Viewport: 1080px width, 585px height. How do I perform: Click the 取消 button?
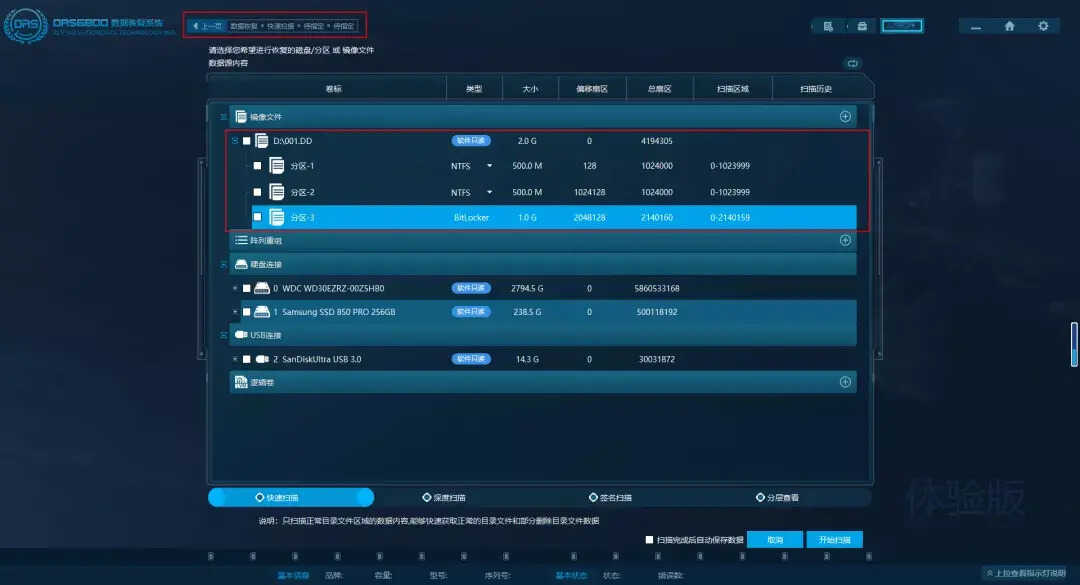pyautogui.click(x=775, y=540)
